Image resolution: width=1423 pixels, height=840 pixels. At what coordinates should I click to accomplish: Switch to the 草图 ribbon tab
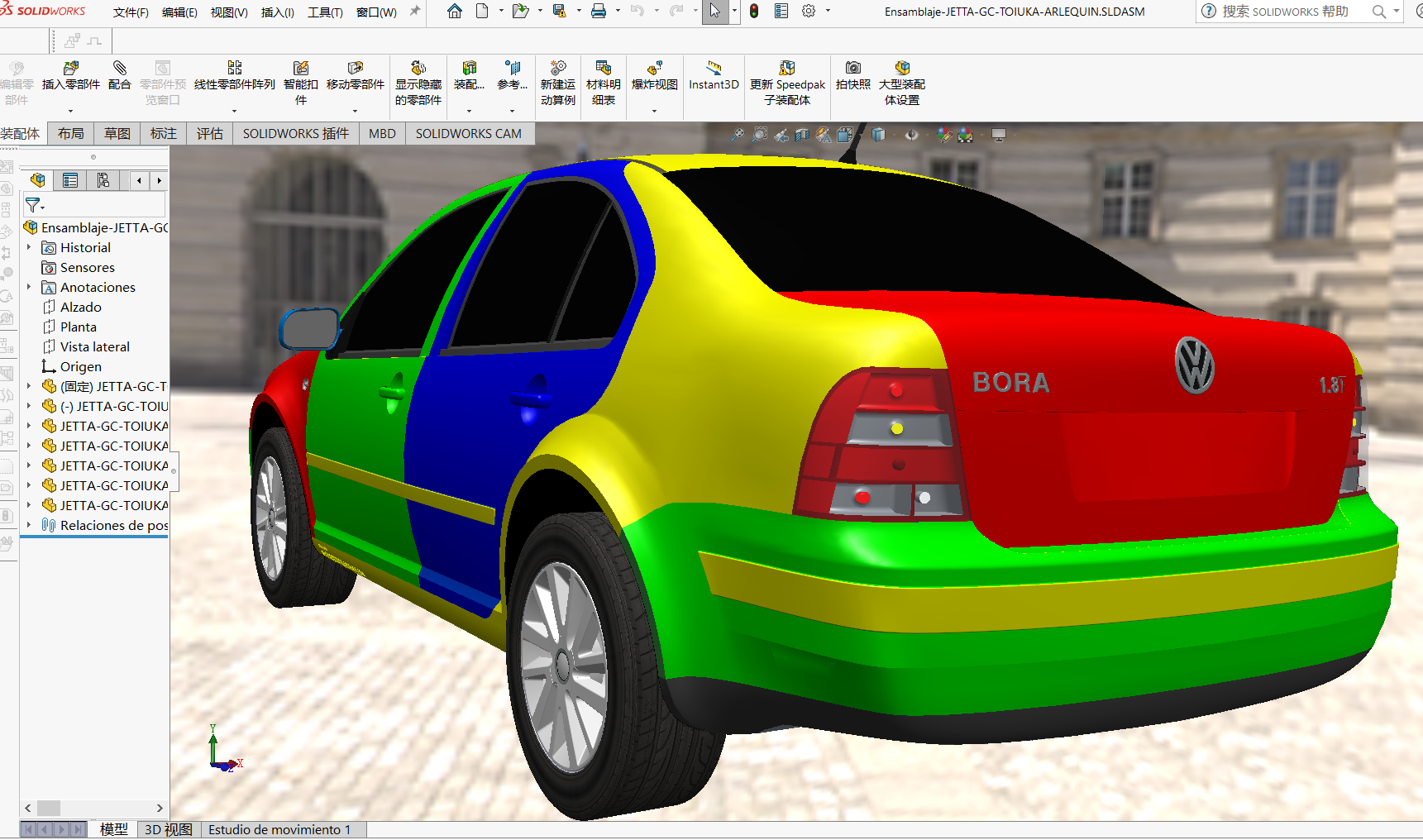117,133
